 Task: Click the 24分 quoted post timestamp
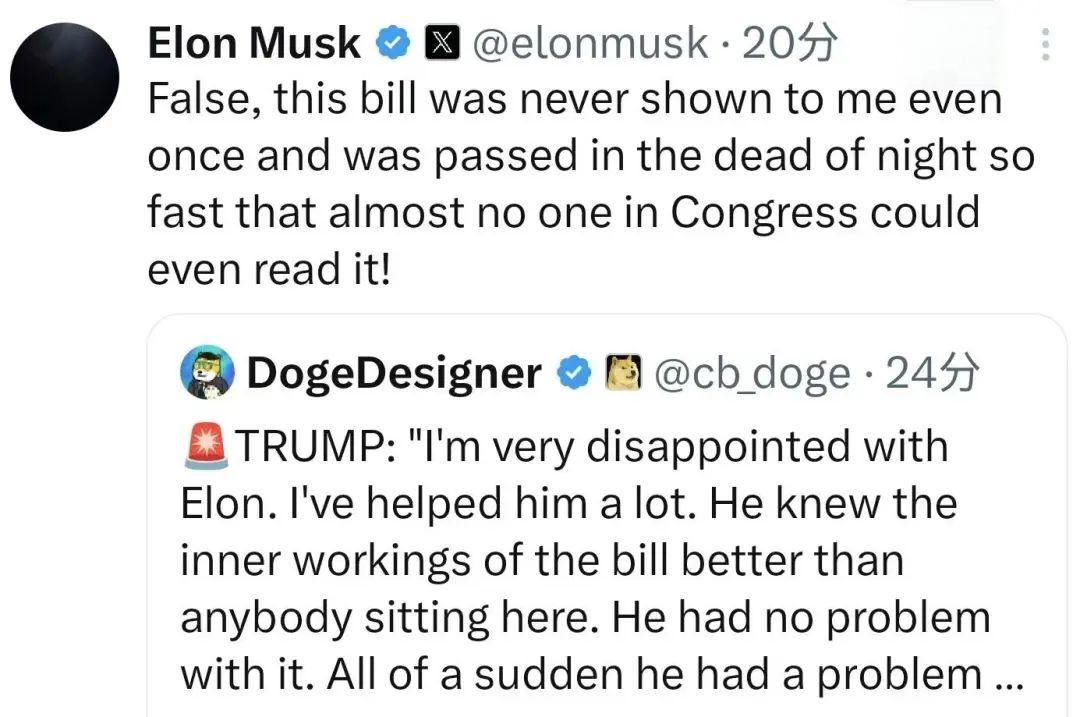(932, 373)
